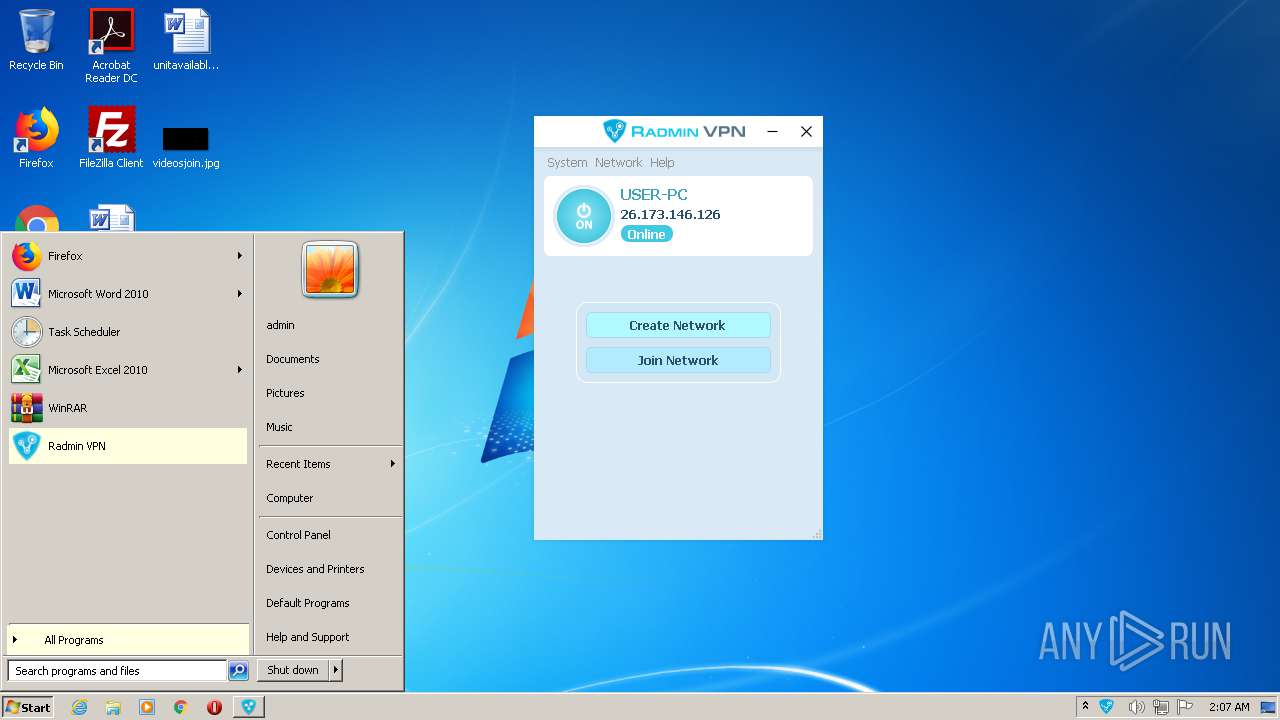Image resolution: width=1280 pixels, height=720 pixels.
Task: Select the IP address 26.173.146.126
Action: click(670, 214)
